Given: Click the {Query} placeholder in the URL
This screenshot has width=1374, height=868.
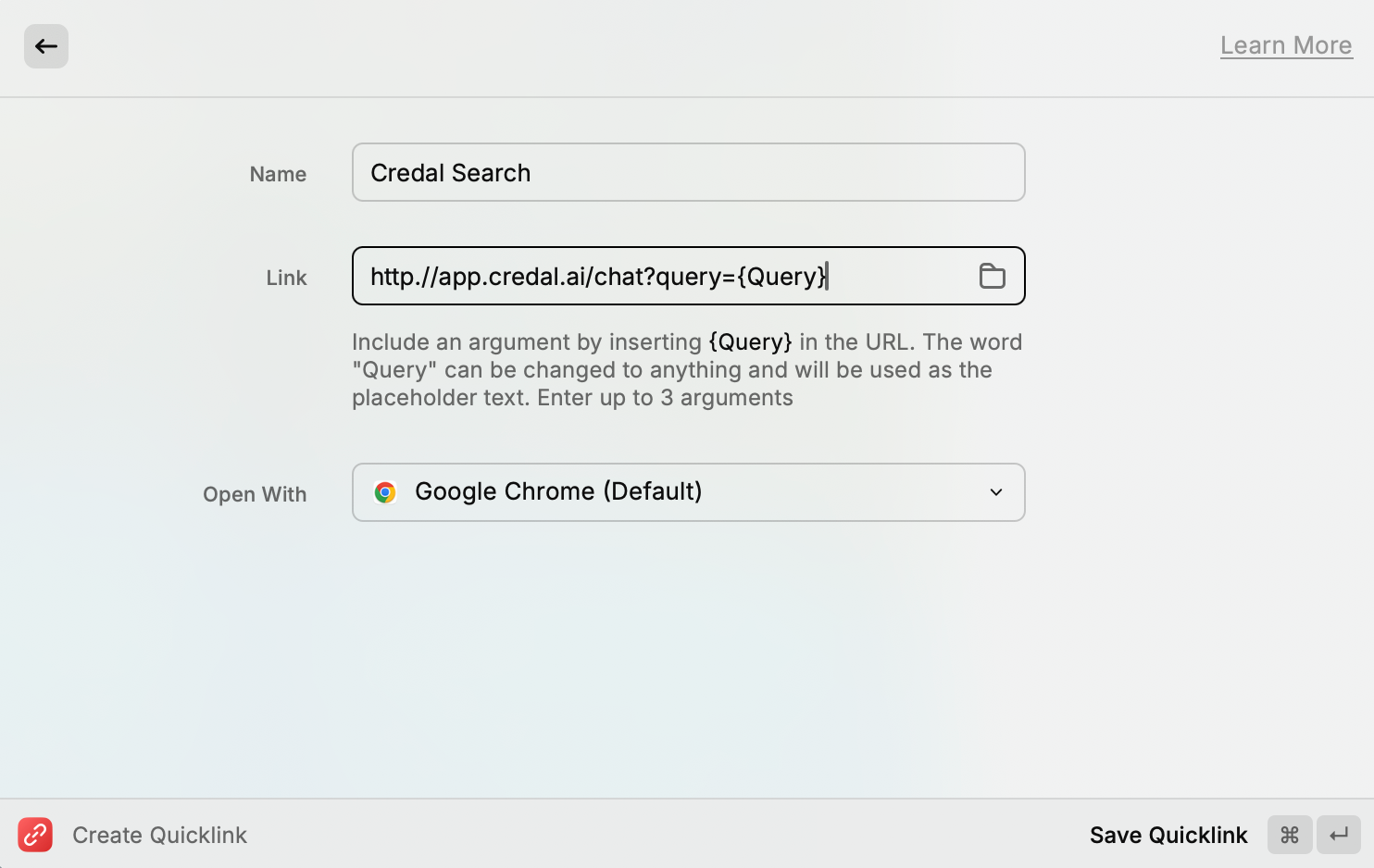Looking at the screenshot, I should [781, 276].
